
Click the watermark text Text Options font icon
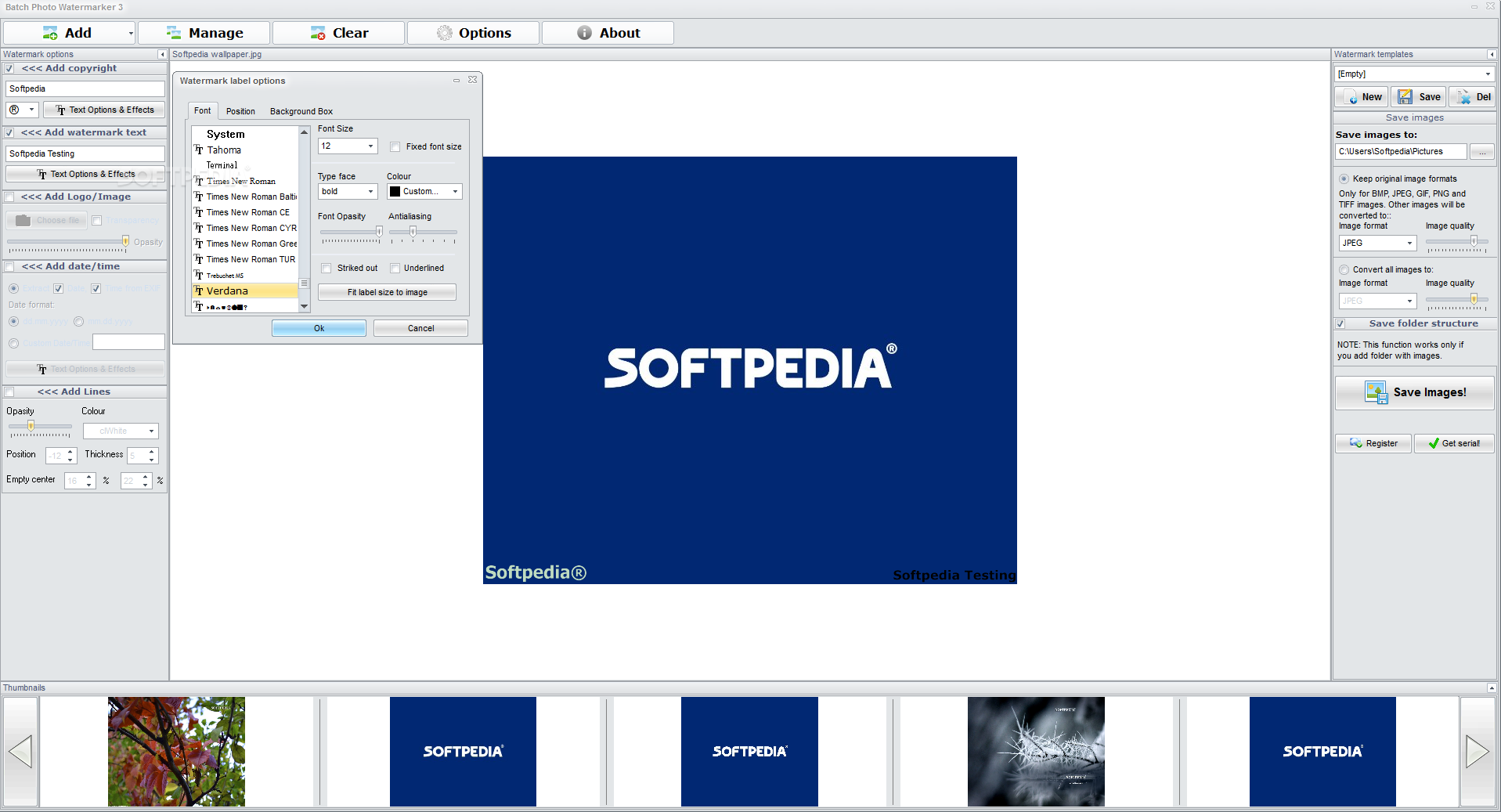(x=41, y=175)
